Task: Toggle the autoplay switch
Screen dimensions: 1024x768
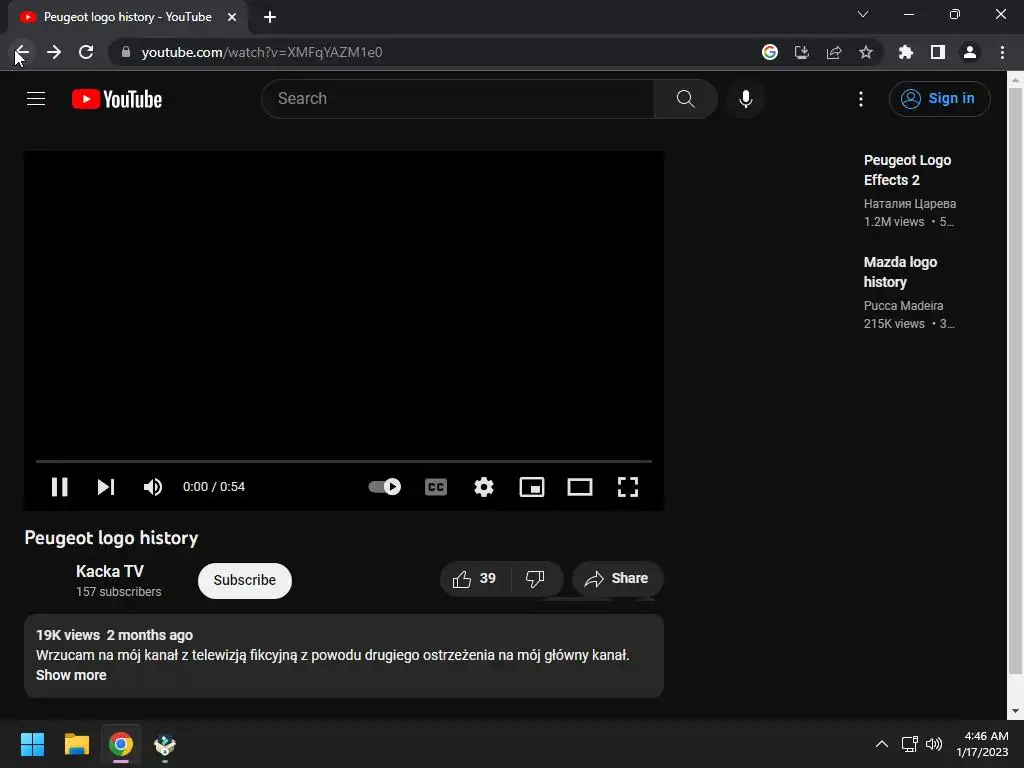Action: (385, 487)
